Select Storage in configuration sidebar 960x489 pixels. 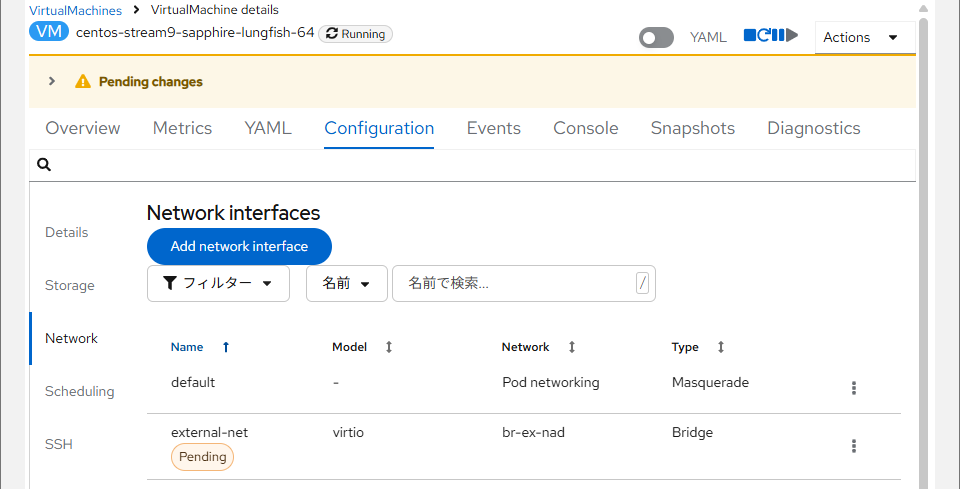(x=69, y=285)
